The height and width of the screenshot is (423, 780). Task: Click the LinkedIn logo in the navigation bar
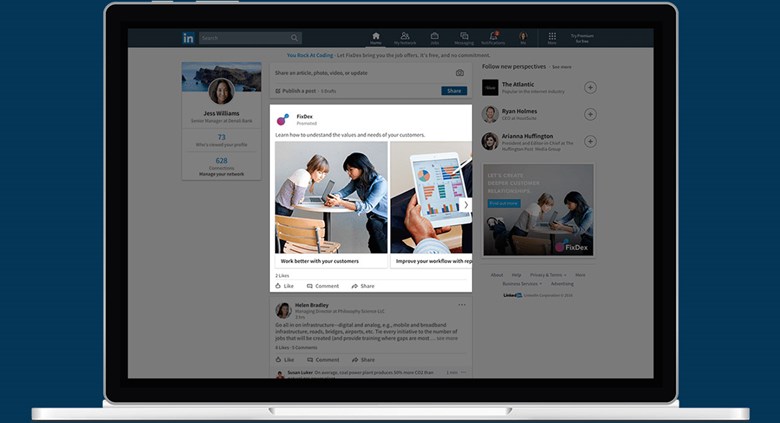(x=188, y=38)
